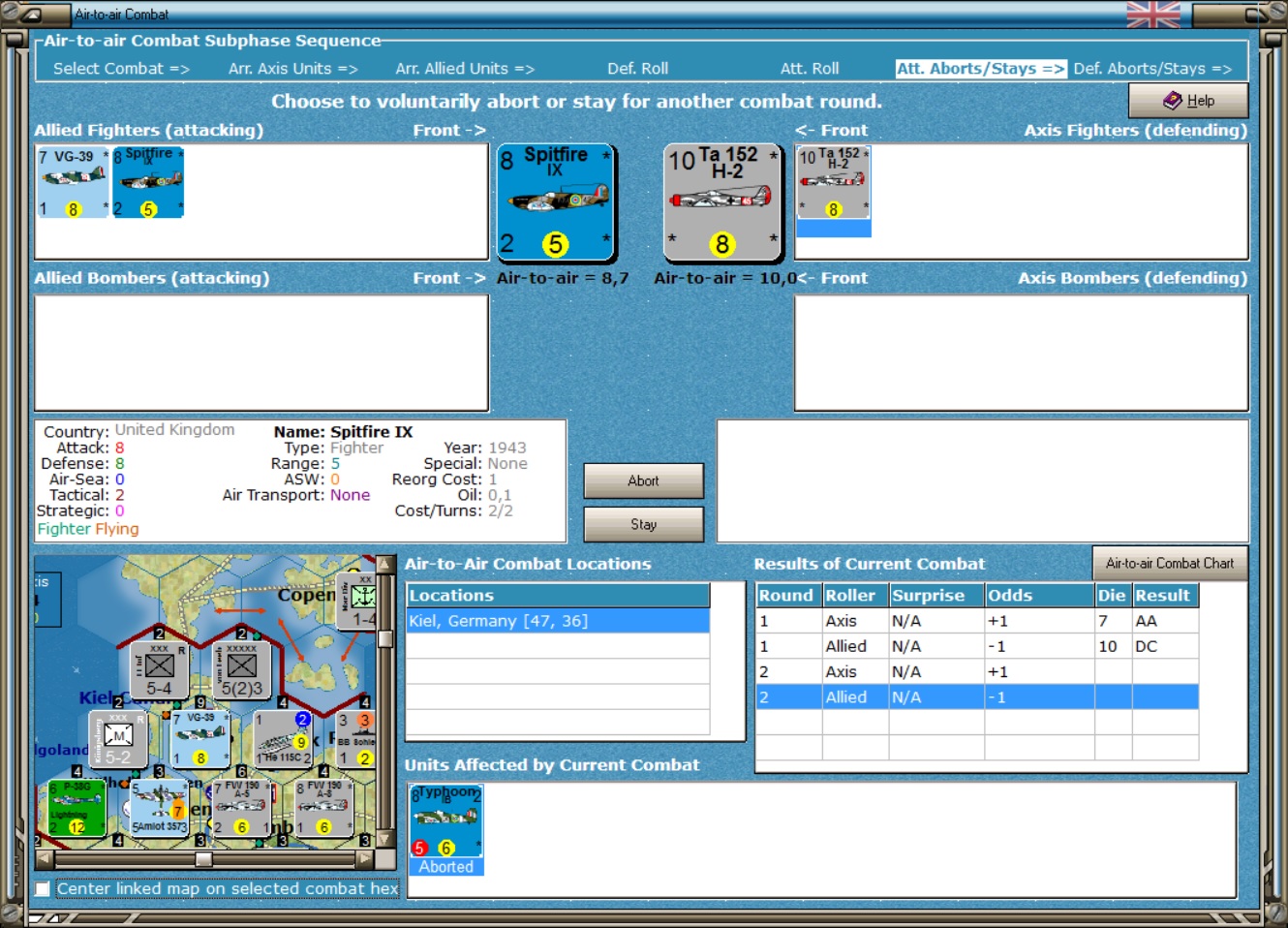
Task: Select the VG-39 counter in Allied Fighters list
Action: pyautogui.click(x=74, y=182)
